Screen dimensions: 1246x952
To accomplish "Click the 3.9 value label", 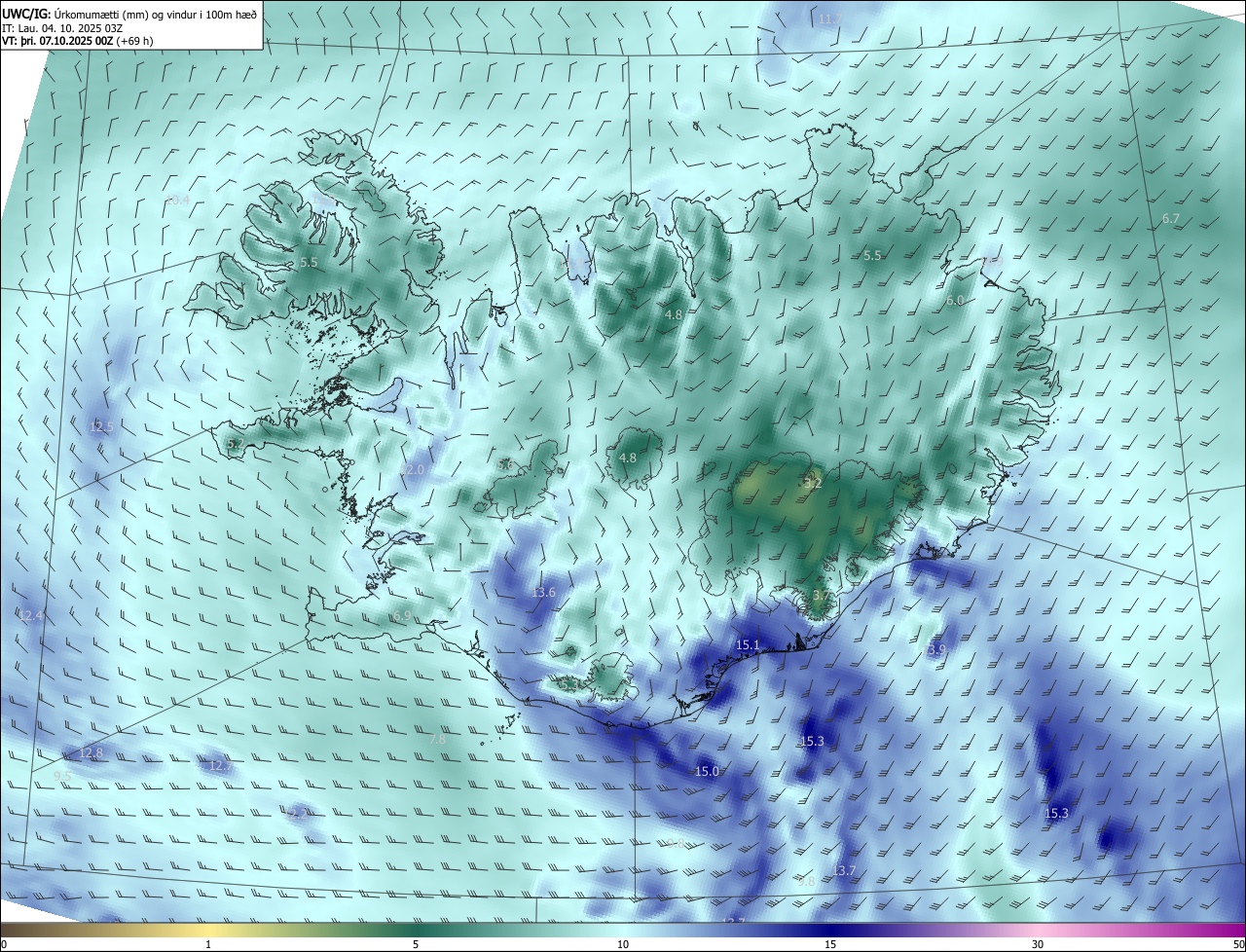I will (x=936, y=650).
